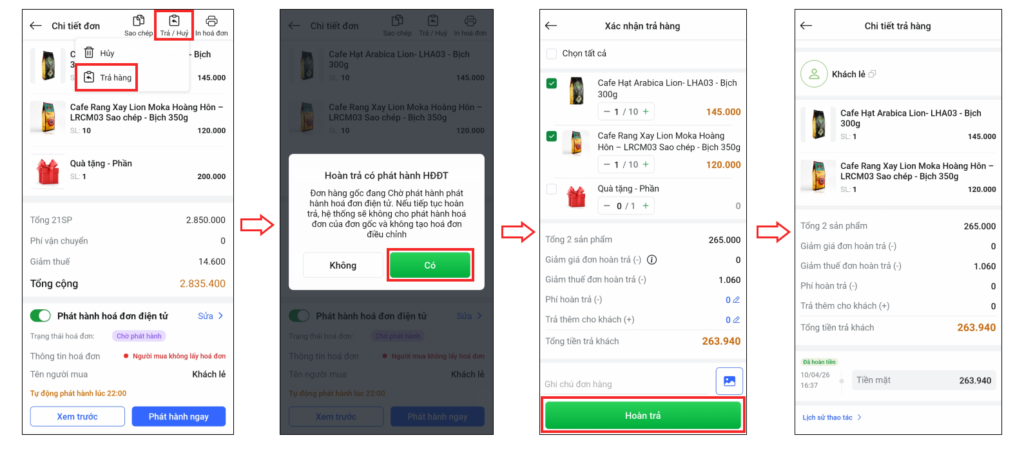Screen dimensions: 1024x451
Task: Toggle Phát hành hoá đơn điện tử switch
Action: [x=40, y=316]
